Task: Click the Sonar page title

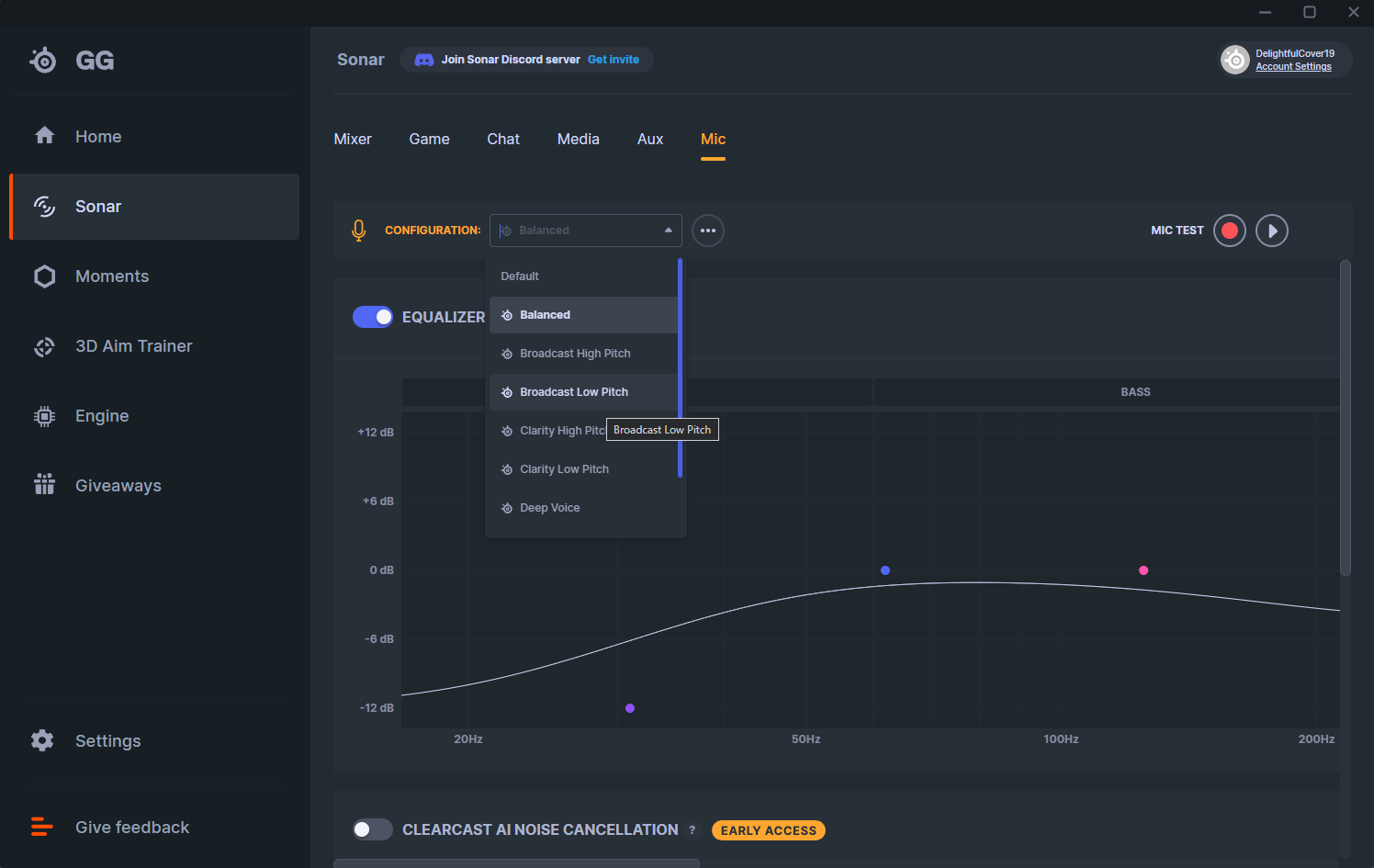Action: [x=361, y=60]
